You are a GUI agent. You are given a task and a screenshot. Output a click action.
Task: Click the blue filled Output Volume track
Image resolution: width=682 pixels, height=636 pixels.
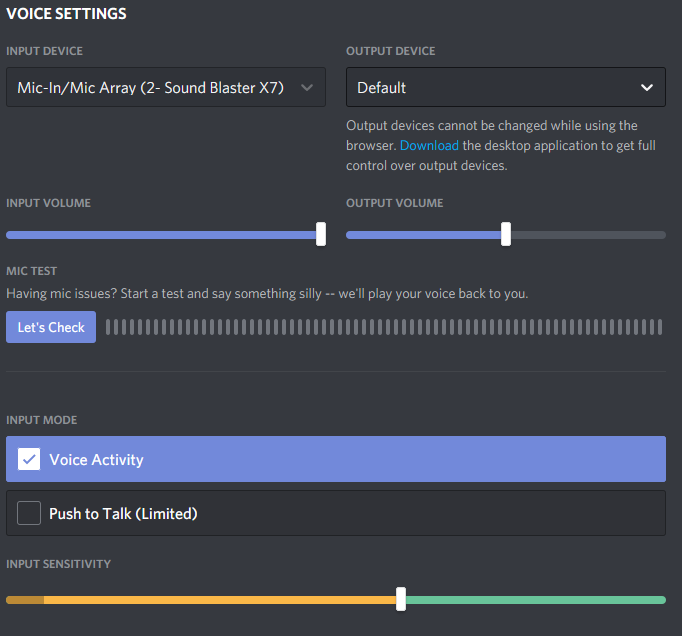click(424, 235)
